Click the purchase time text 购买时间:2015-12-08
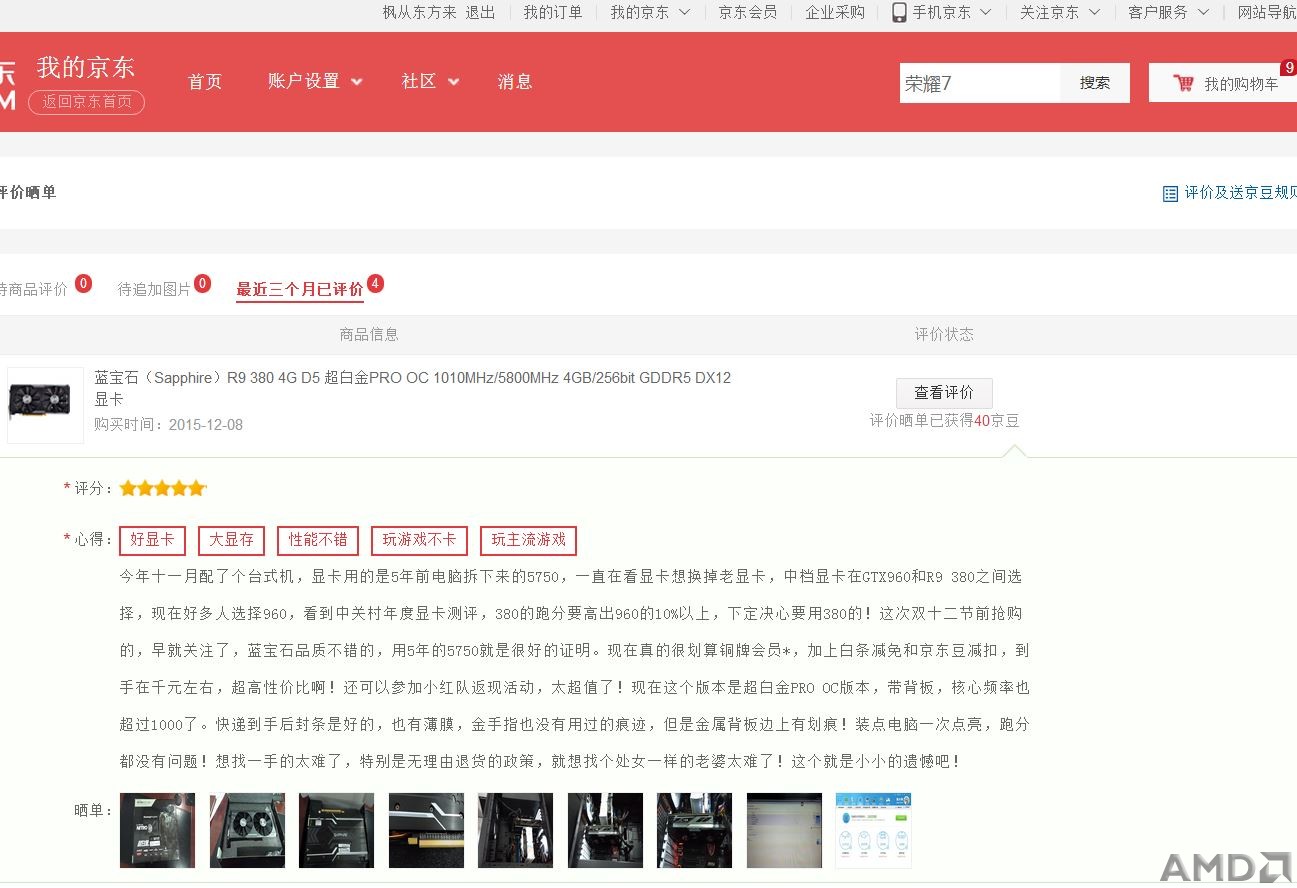The image size is (1297, 888). pyautogui.click(x=169, y=425)
